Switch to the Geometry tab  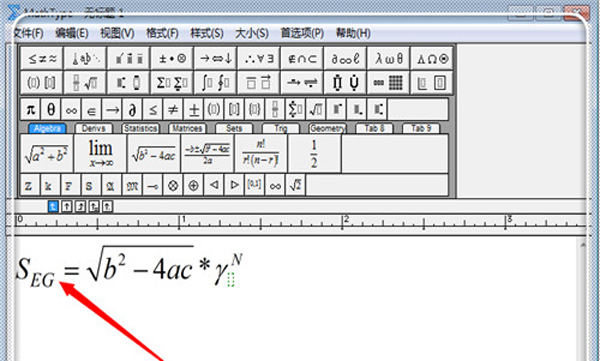(x=327, y=128)
